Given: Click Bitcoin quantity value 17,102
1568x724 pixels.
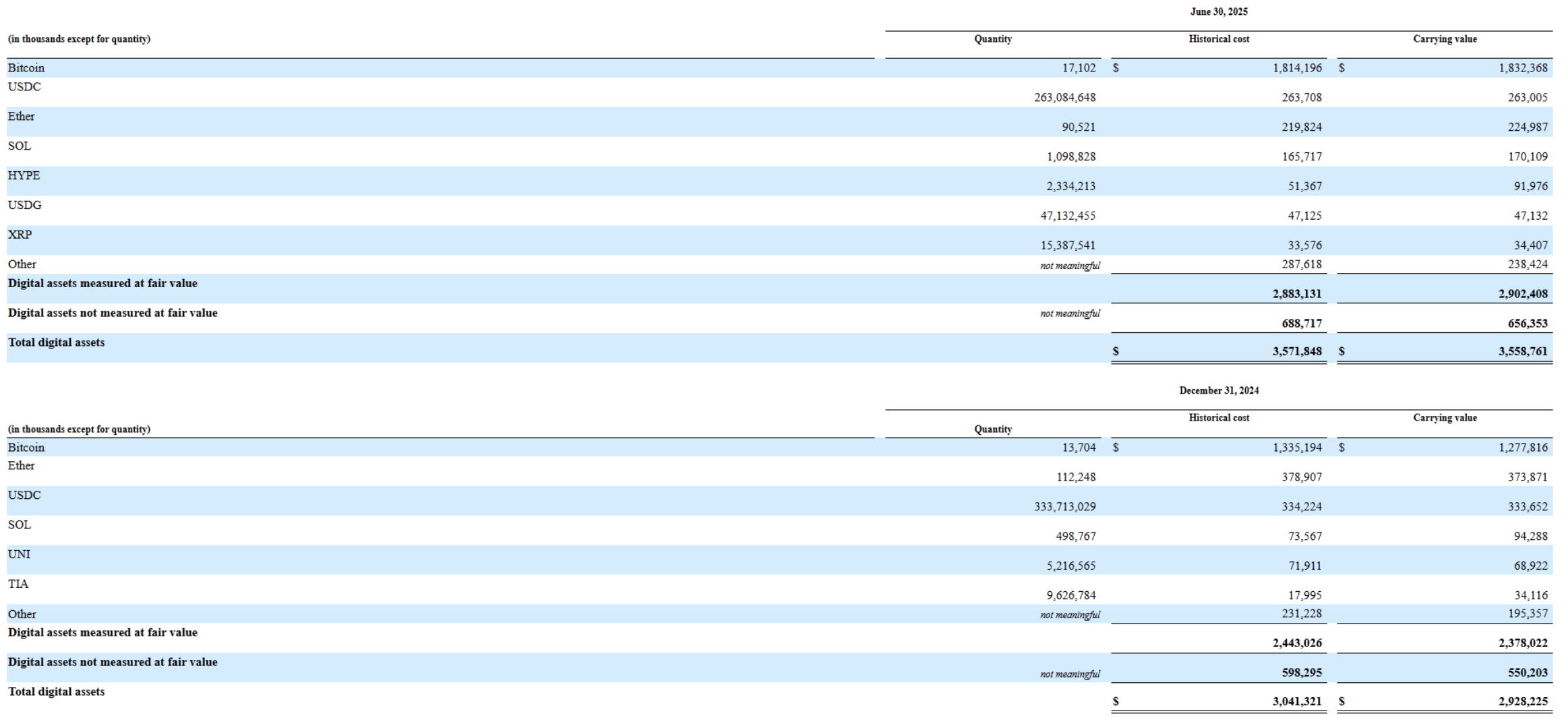Looking at the screenshot, I should coord(1078,68).
